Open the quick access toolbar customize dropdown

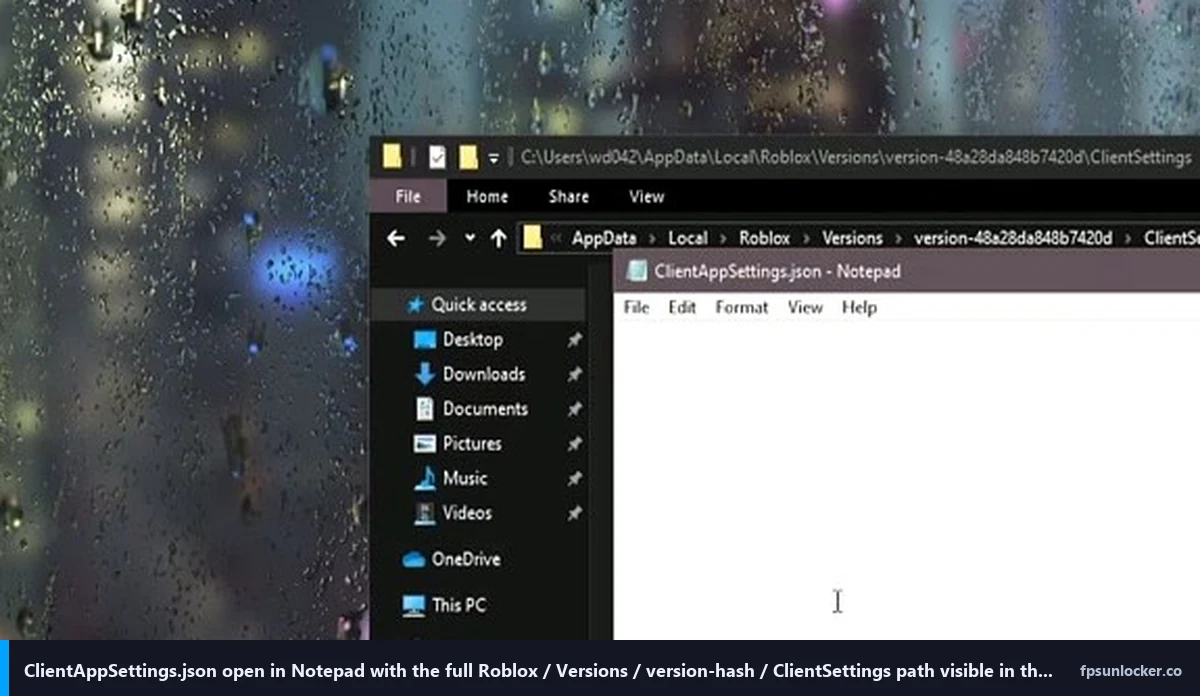[493, 158]
